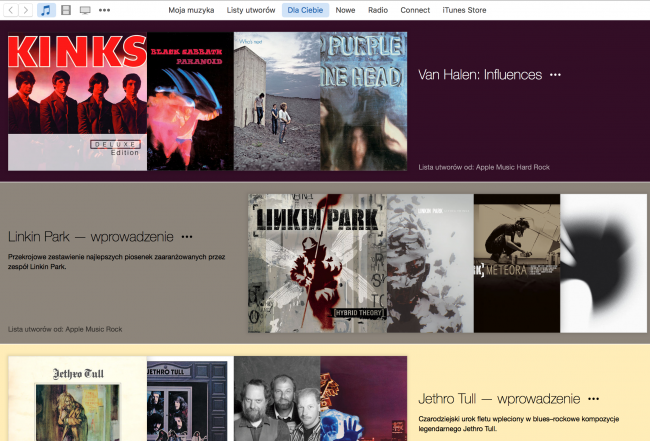
Task: Click the Jethro Tull purple album cover
Action: coord(364,398)
